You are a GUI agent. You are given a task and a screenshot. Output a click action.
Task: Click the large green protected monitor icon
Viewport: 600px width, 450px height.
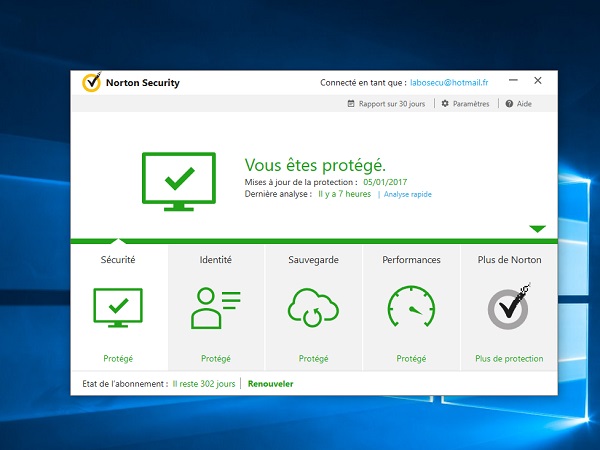point(179,181)
